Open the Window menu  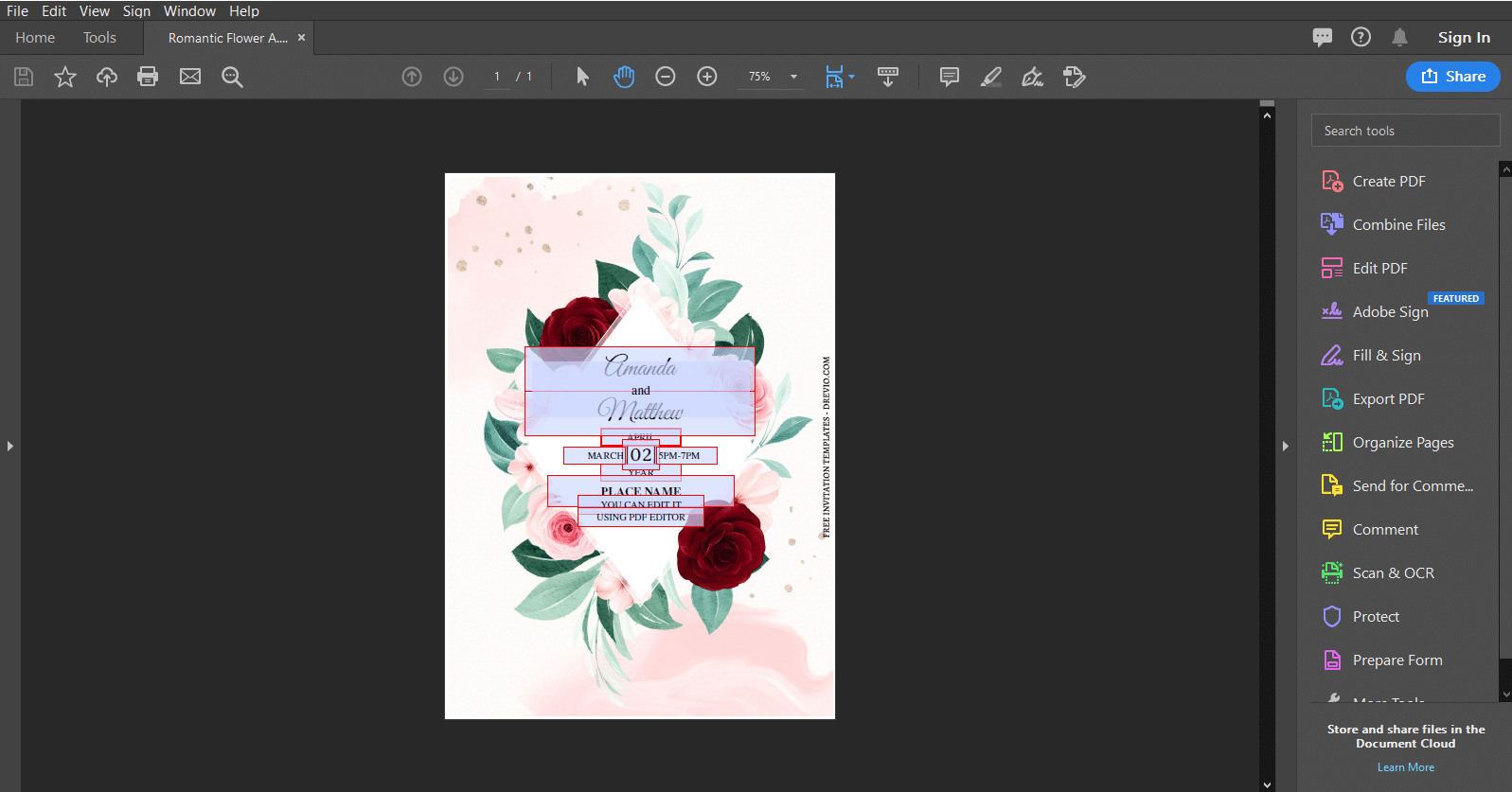pyautogui.click(x=189, y=11)
